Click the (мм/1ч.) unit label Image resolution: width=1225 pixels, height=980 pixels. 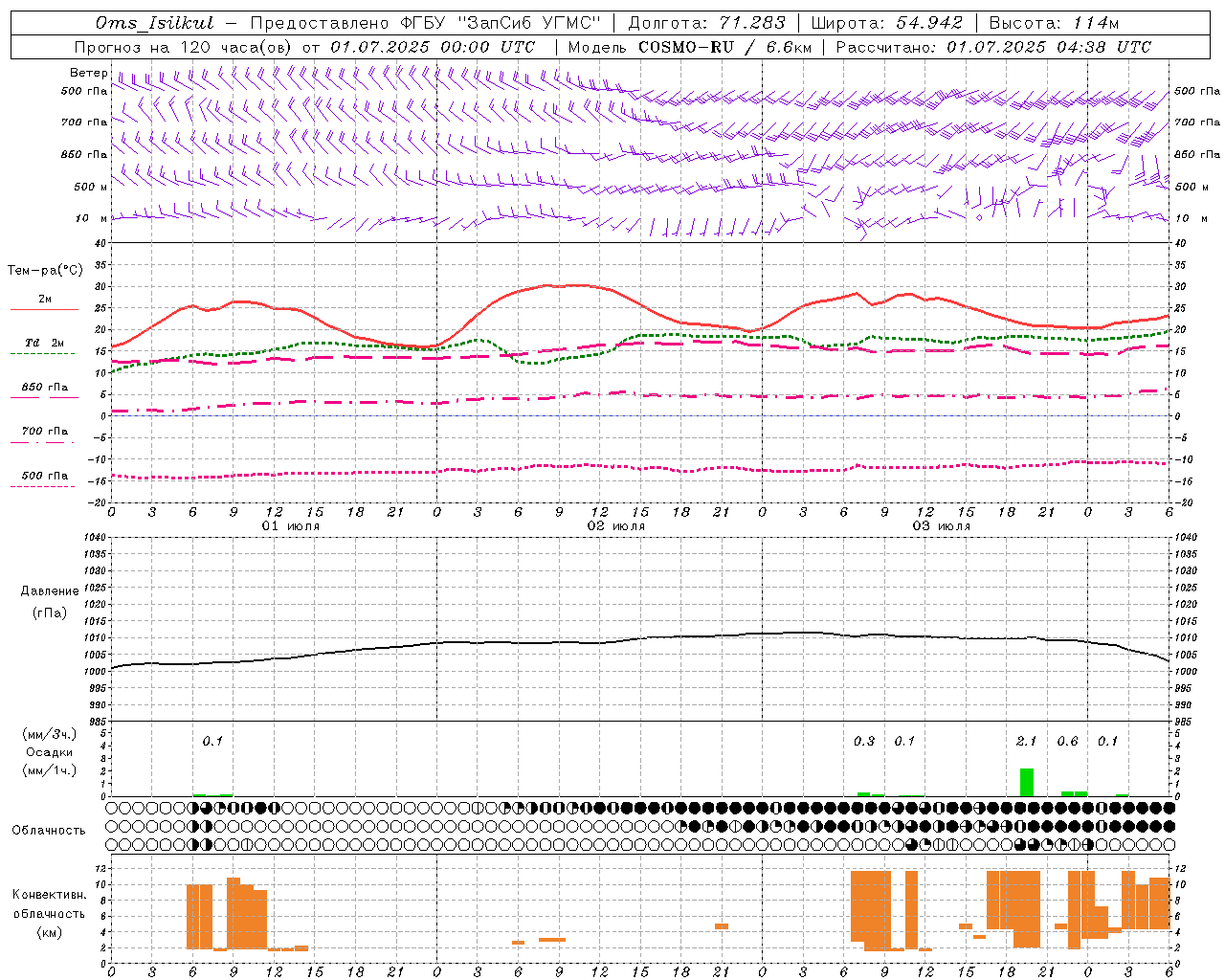pyautogui.click(x=50, y=770)
